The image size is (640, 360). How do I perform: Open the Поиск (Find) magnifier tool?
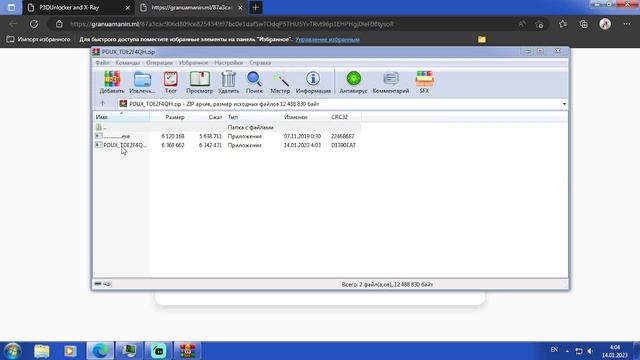click(254, 82)
